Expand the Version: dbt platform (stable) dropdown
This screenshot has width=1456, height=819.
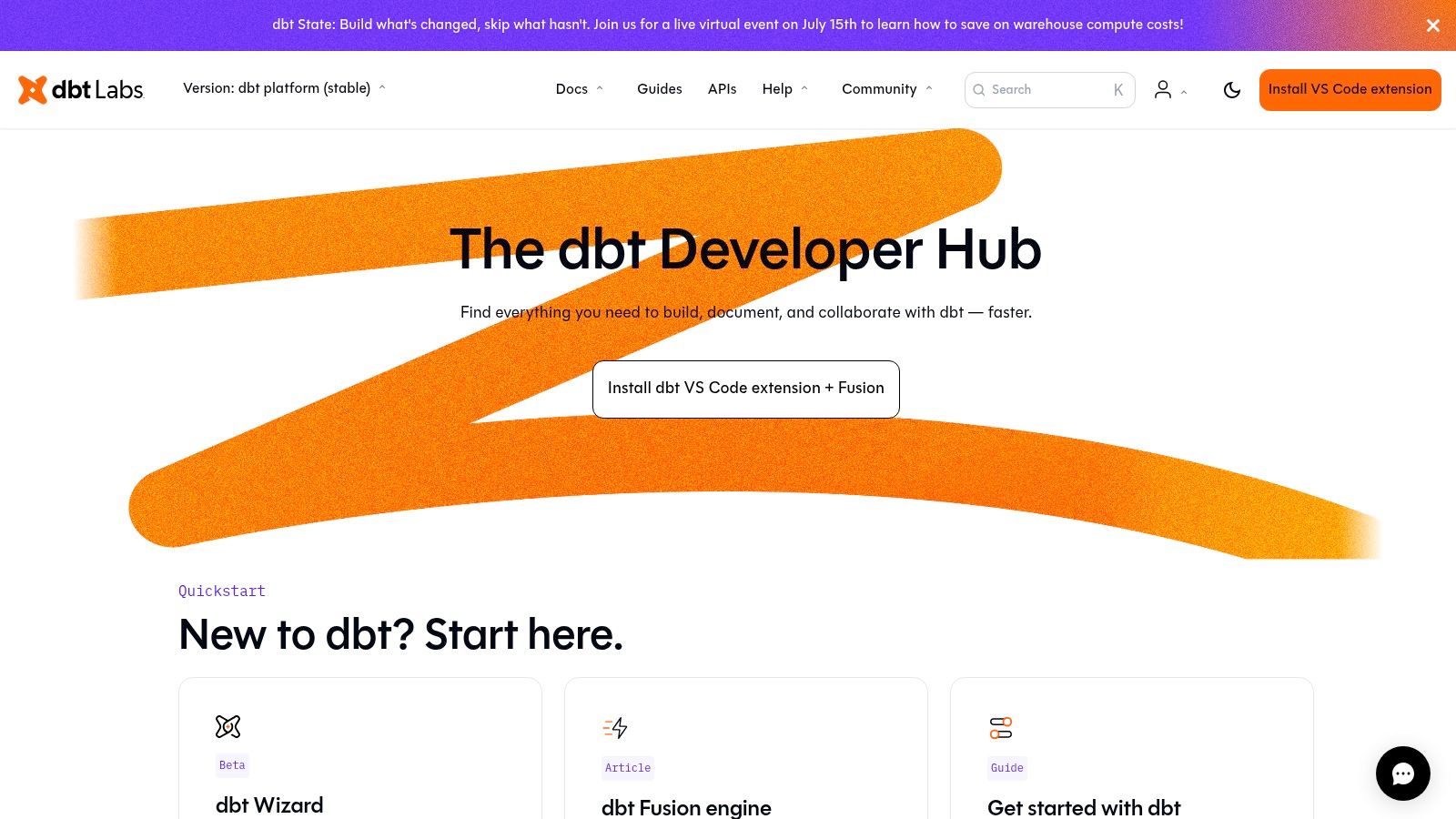point(284,88)
